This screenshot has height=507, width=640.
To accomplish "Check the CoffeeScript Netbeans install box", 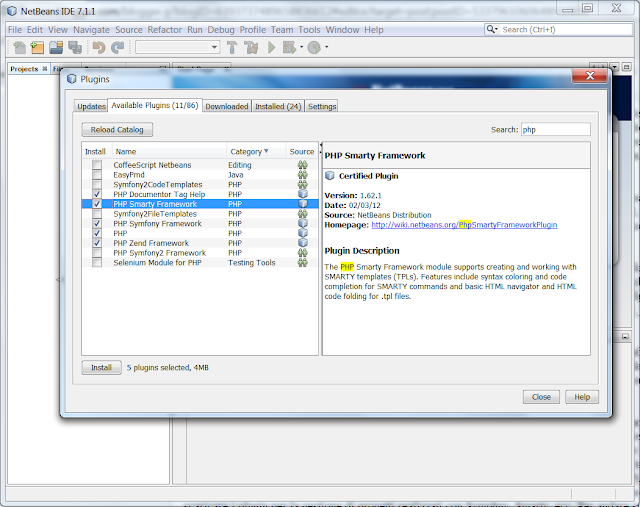I will (97, 165).
